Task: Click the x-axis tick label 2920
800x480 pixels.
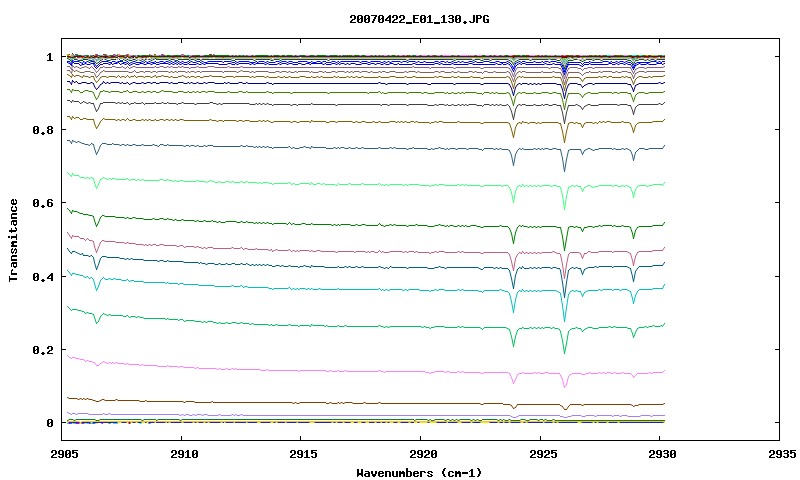Action: pyautogui.click(x=423, y=454)
